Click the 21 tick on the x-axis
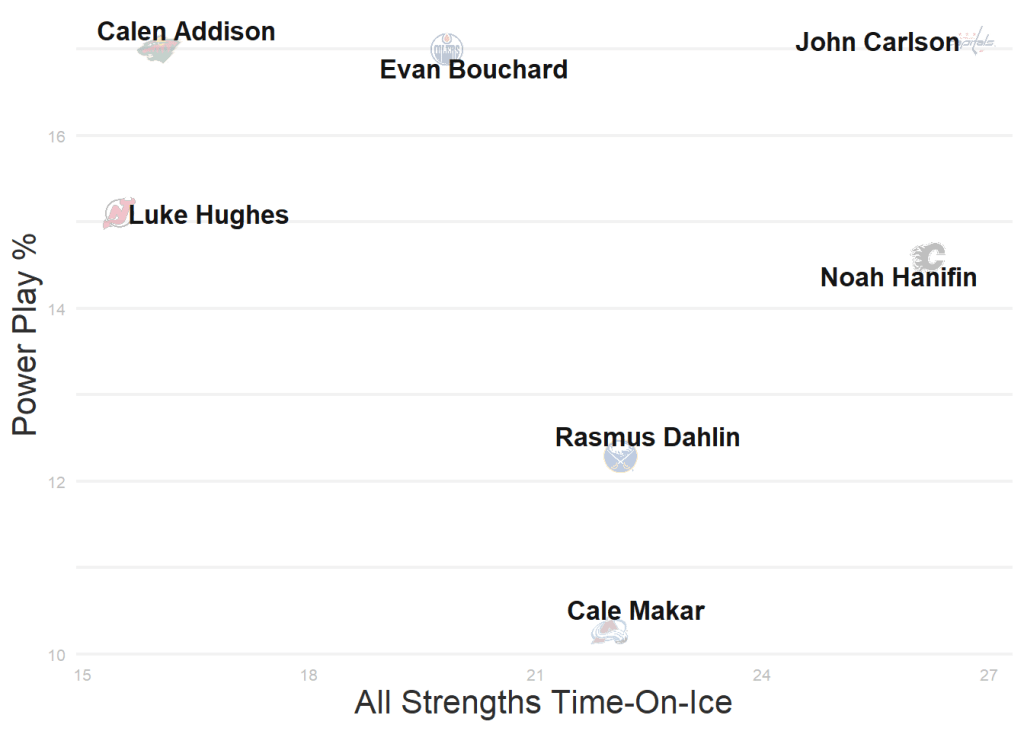The height and width of the screenshot is (731, 1024). [535, 676]
